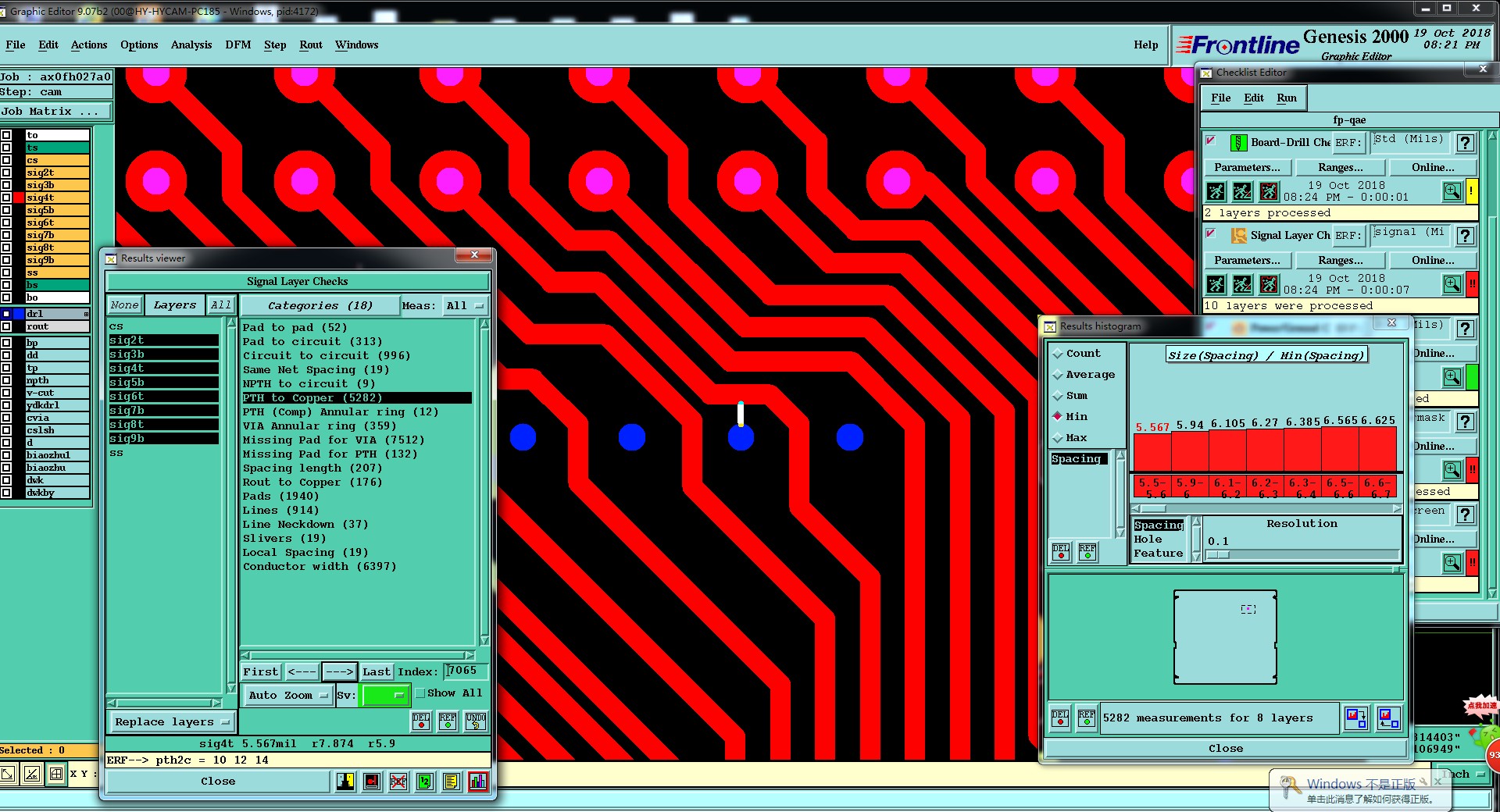This screenshot has height=812, width=1500.
Task: Select PTH to Copper (5282) category
Action: coord(356,398)
